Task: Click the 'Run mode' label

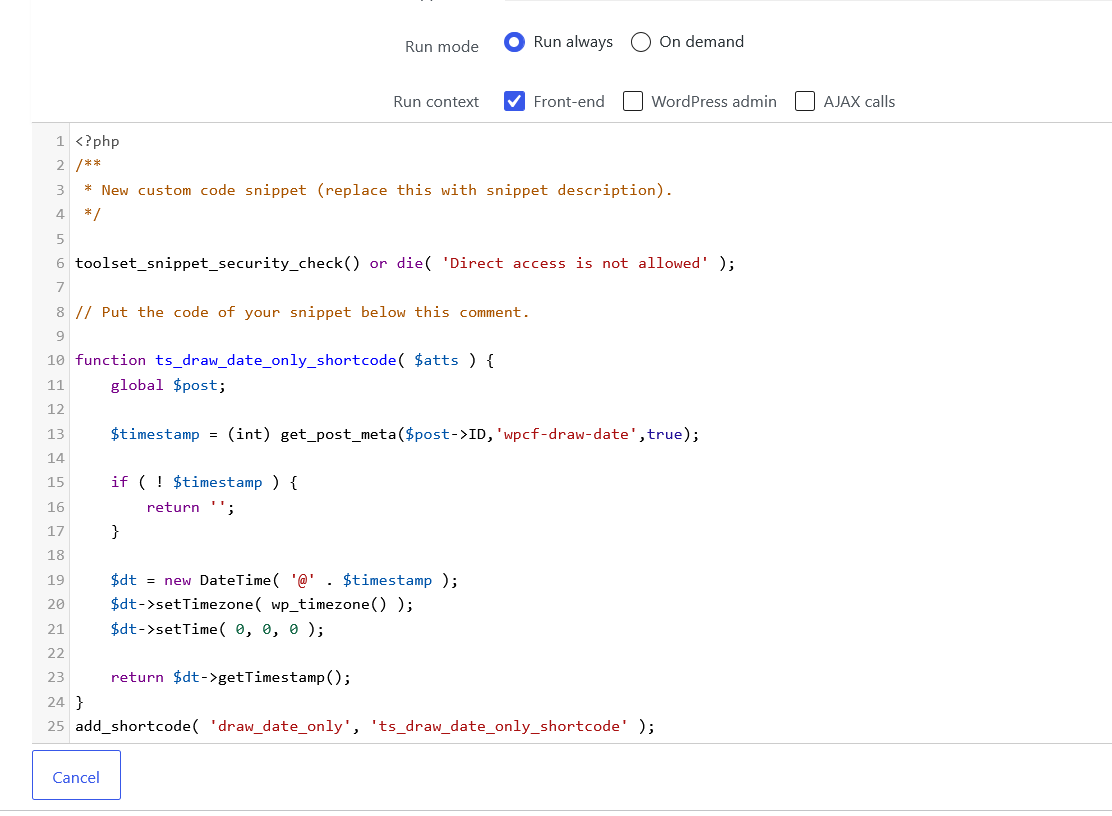Action: (x=442, y=47)
